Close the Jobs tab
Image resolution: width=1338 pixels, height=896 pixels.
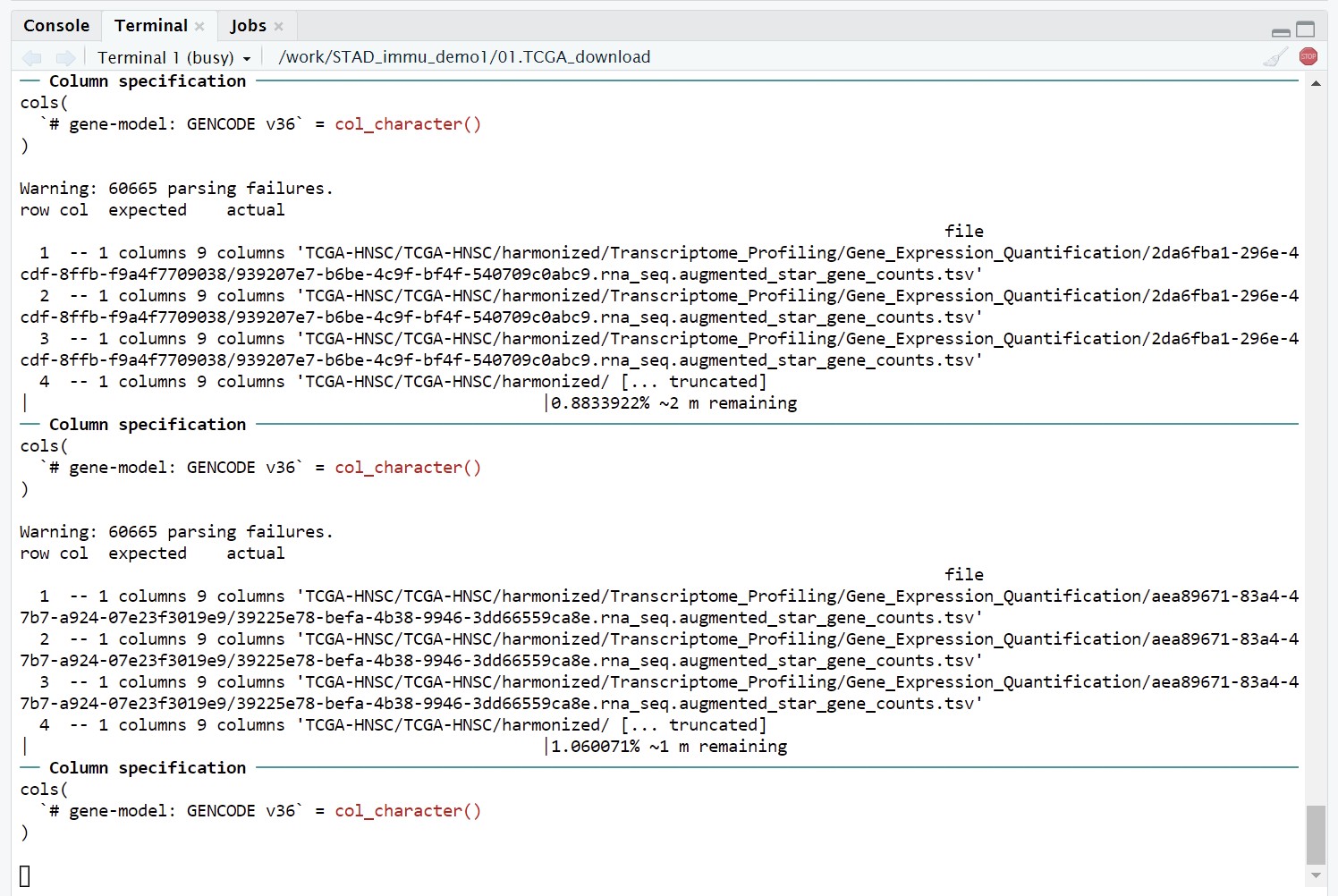click(x=279, y=27)
